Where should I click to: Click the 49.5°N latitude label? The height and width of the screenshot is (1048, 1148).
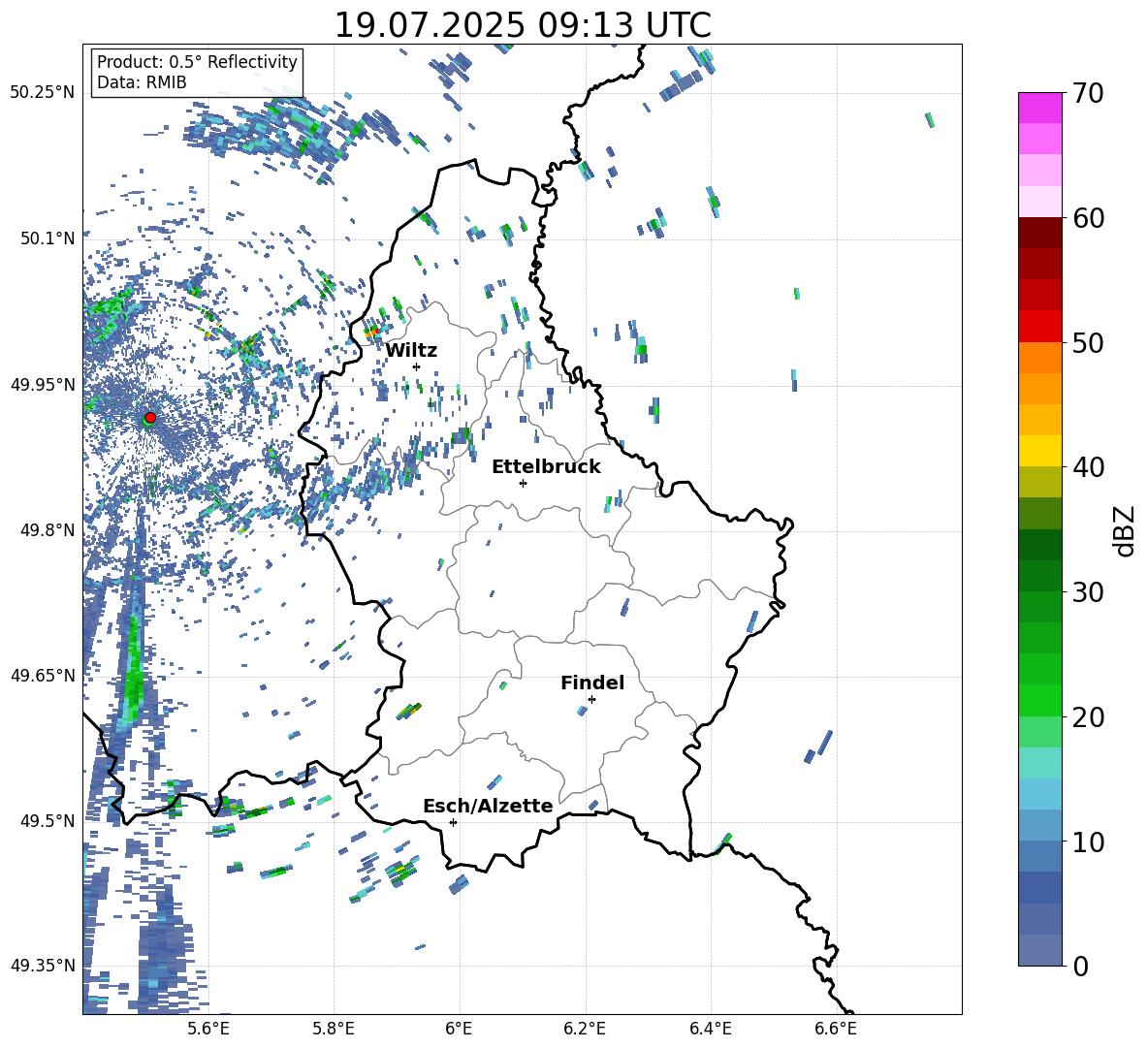point(47,820)
